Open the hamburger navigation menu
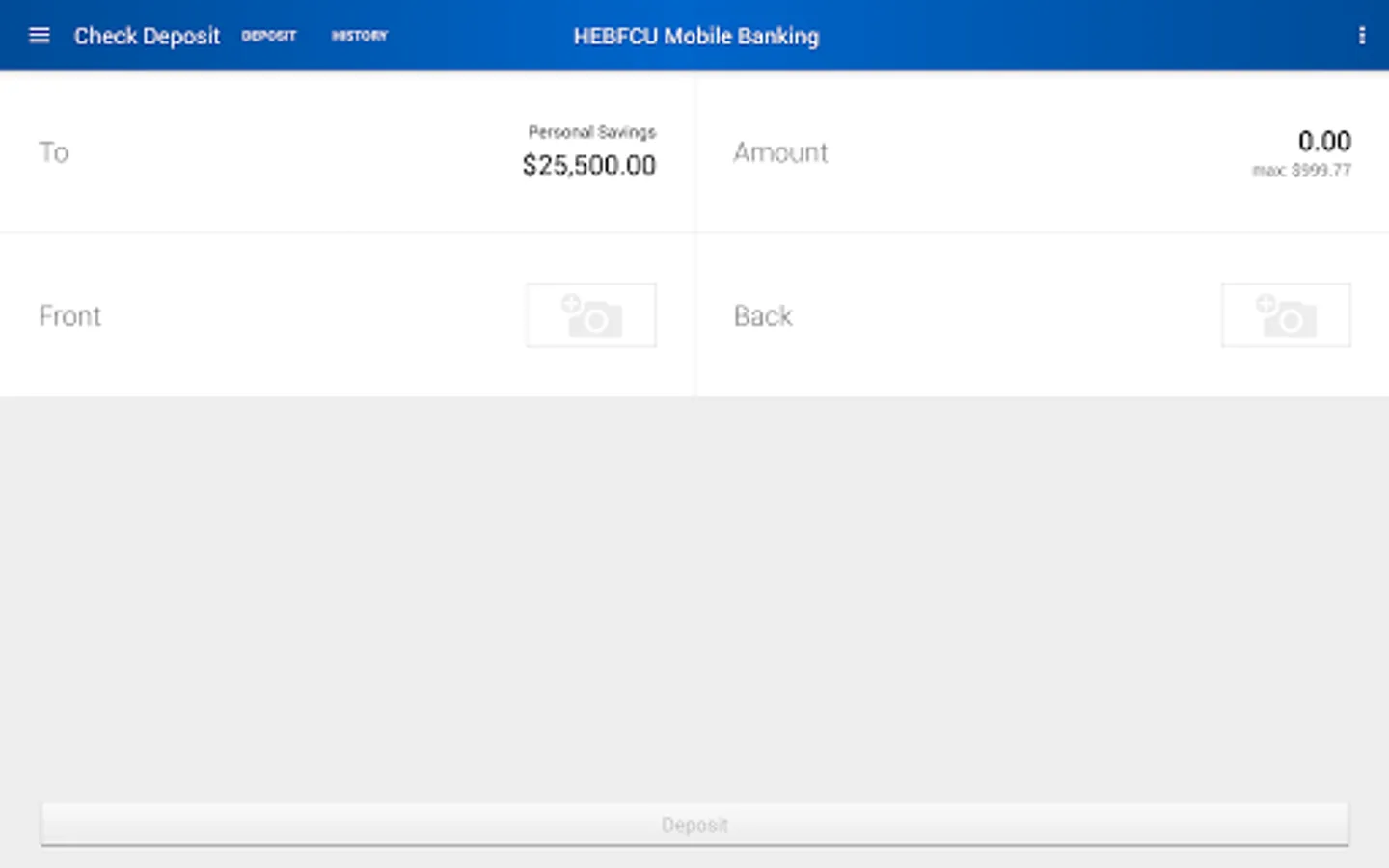The image size is (1389, 868). point(39,36)
